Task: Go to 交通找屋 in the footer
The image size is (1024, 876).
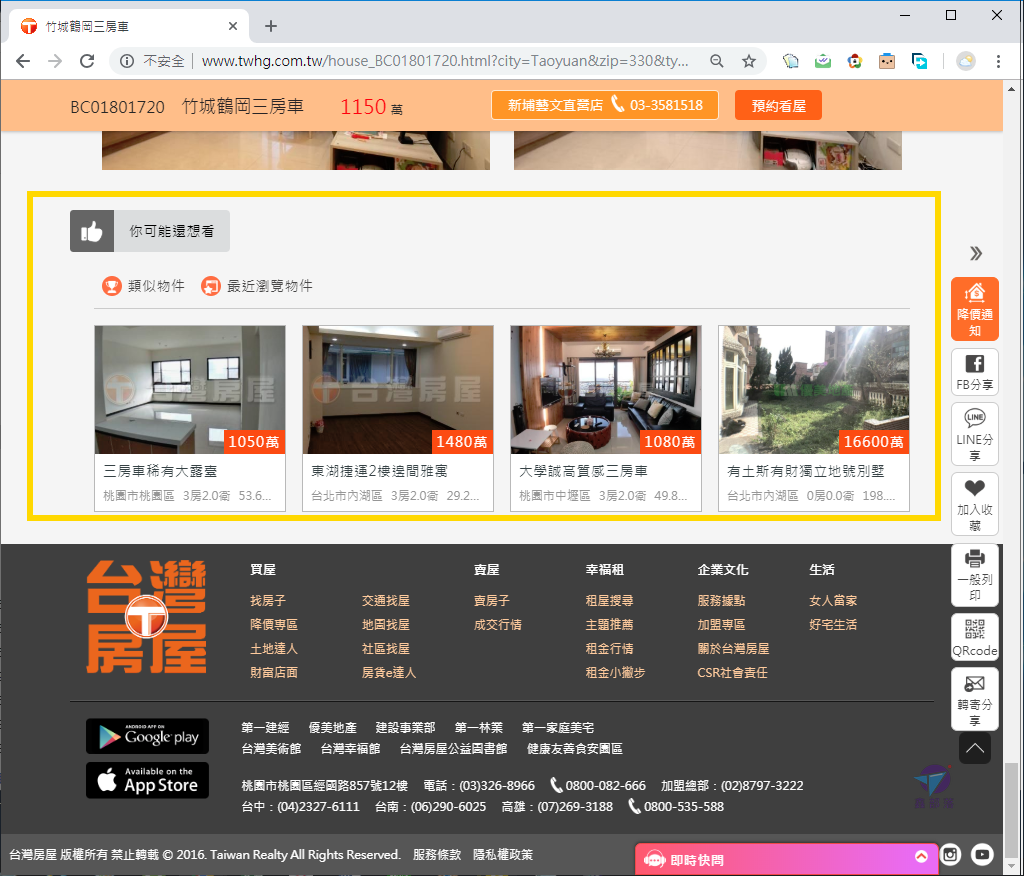Action: tap(386, 600)
